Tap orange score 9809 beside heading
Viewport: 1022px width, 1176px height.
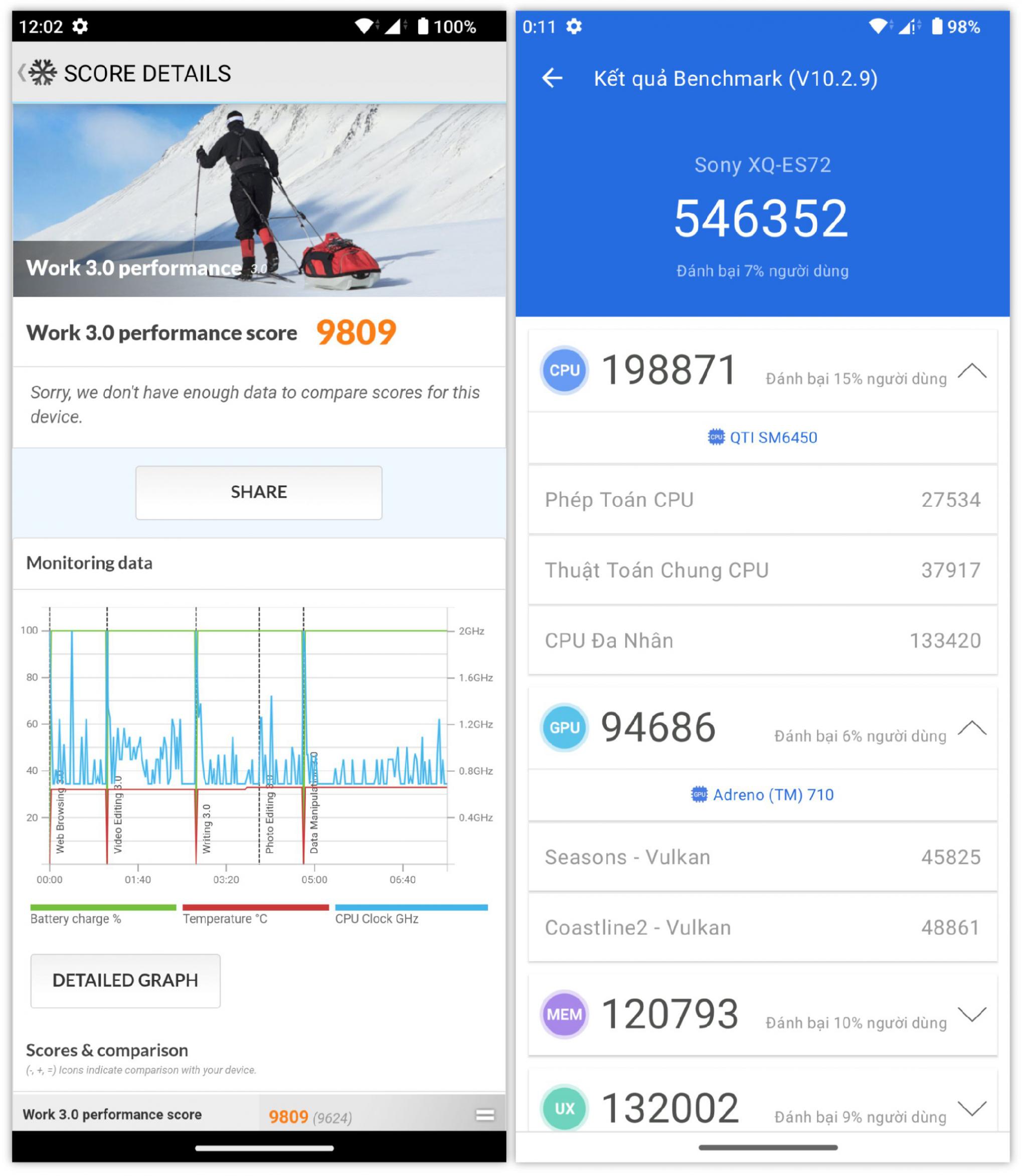coord(356,332)
